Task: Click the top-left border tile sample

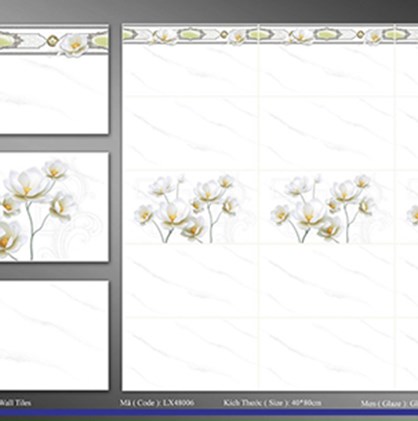Action: tap(54, 80)
